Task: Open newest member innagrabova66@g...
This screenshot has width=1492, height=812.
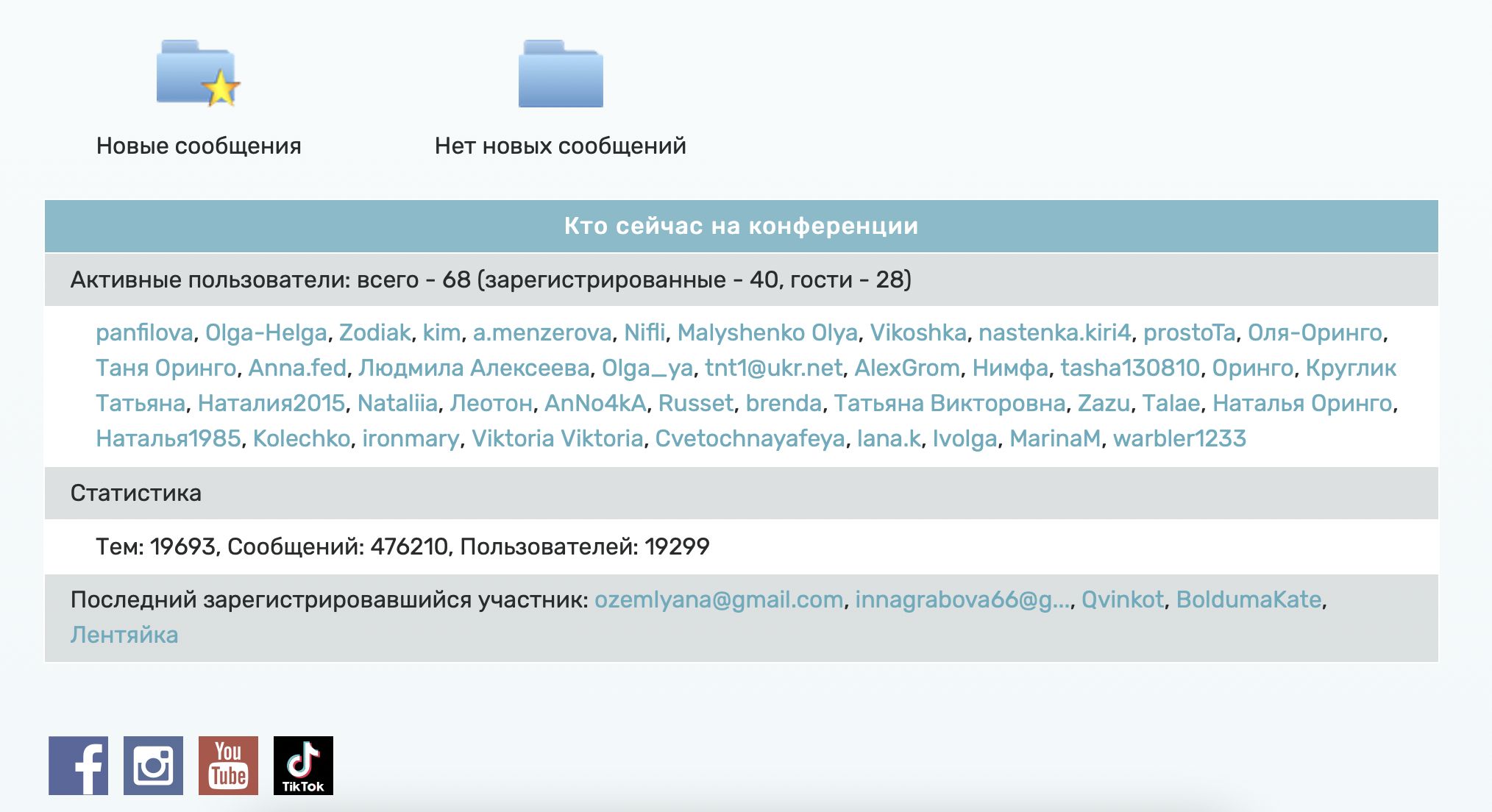Action: click(962, 599)
